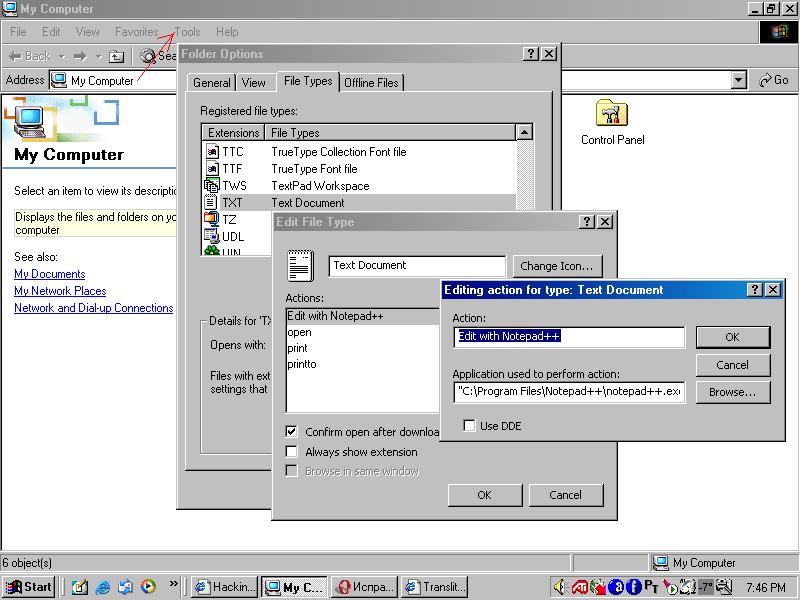Open the My Network Places link
The height and width of the screenshot is (600, 800).
pos(60,291)
